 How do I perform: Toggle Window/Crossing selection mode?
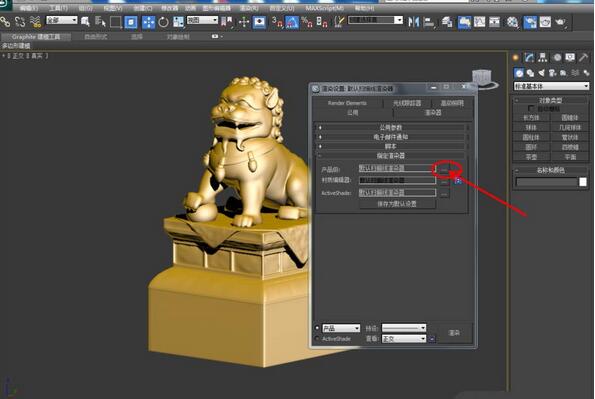point(131,22)
